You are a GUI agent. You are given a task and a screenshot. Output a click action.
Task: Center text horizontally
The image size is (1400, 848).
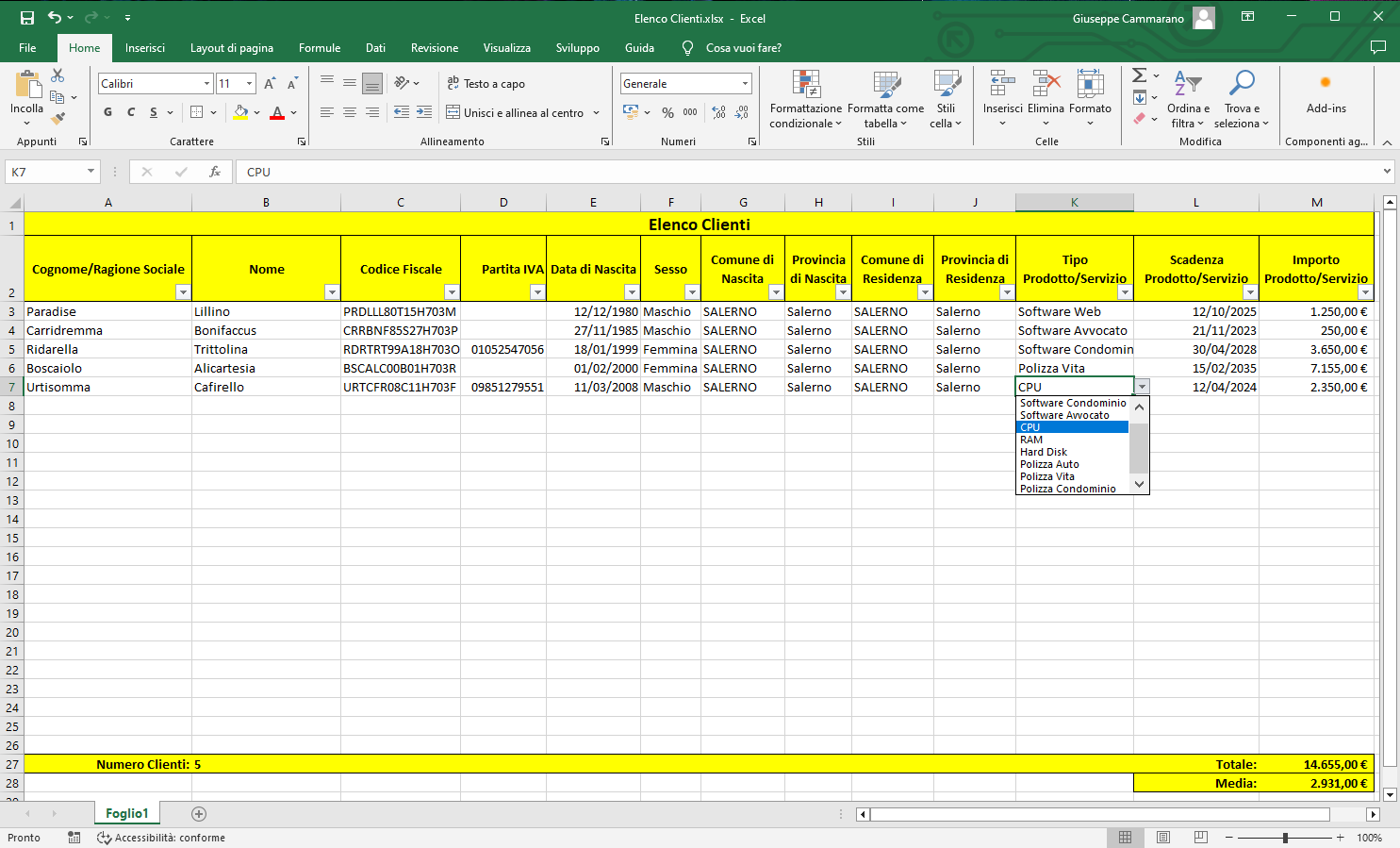(350, 112)
